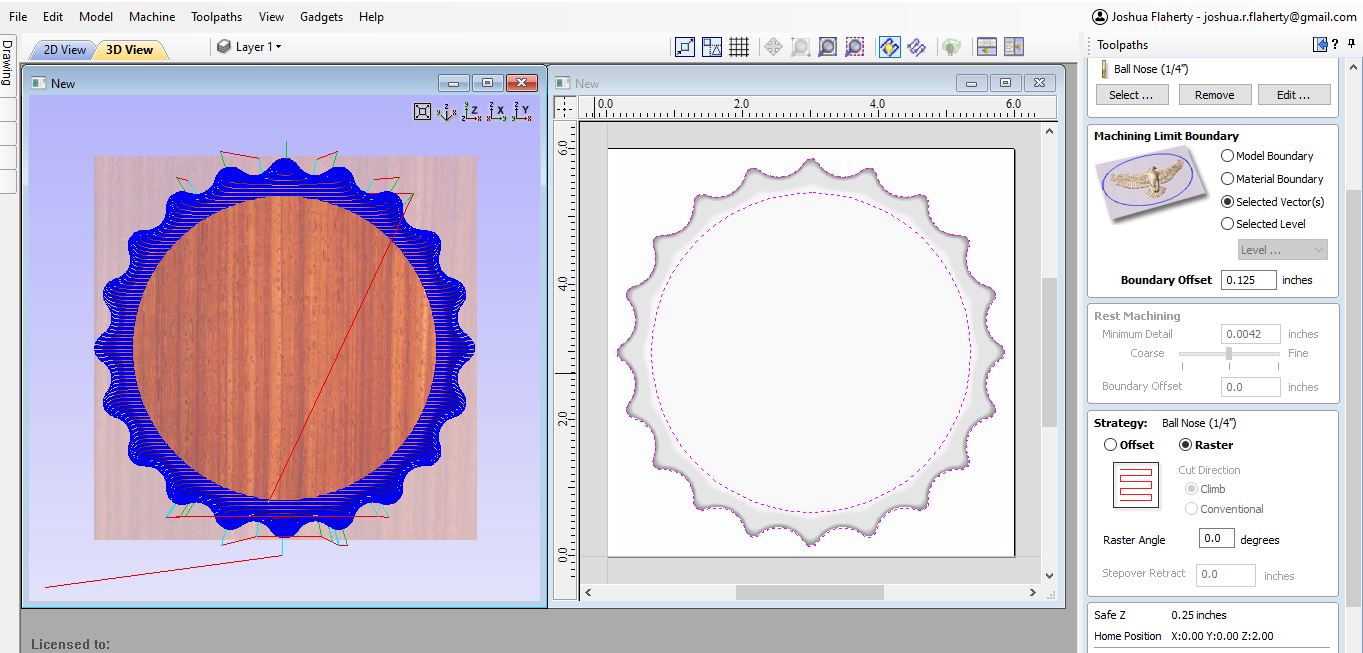This screenshot has width=1363, height=653.
Task: Select the Model Boundary radio option
Action: (1228, 156)
